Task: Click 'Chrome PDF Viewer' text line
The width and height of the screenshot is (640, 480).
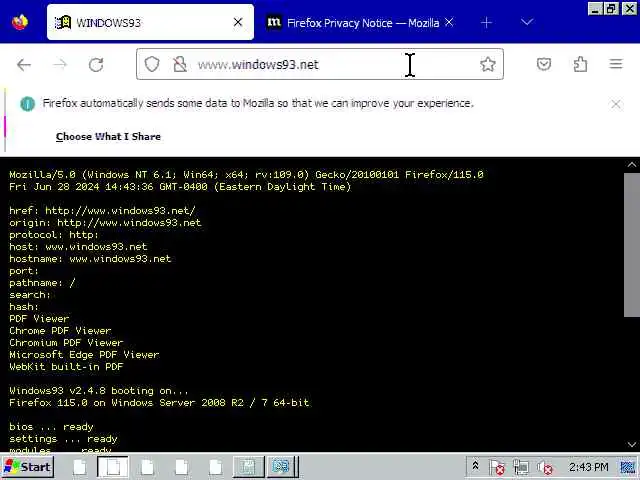Action: 60,331
